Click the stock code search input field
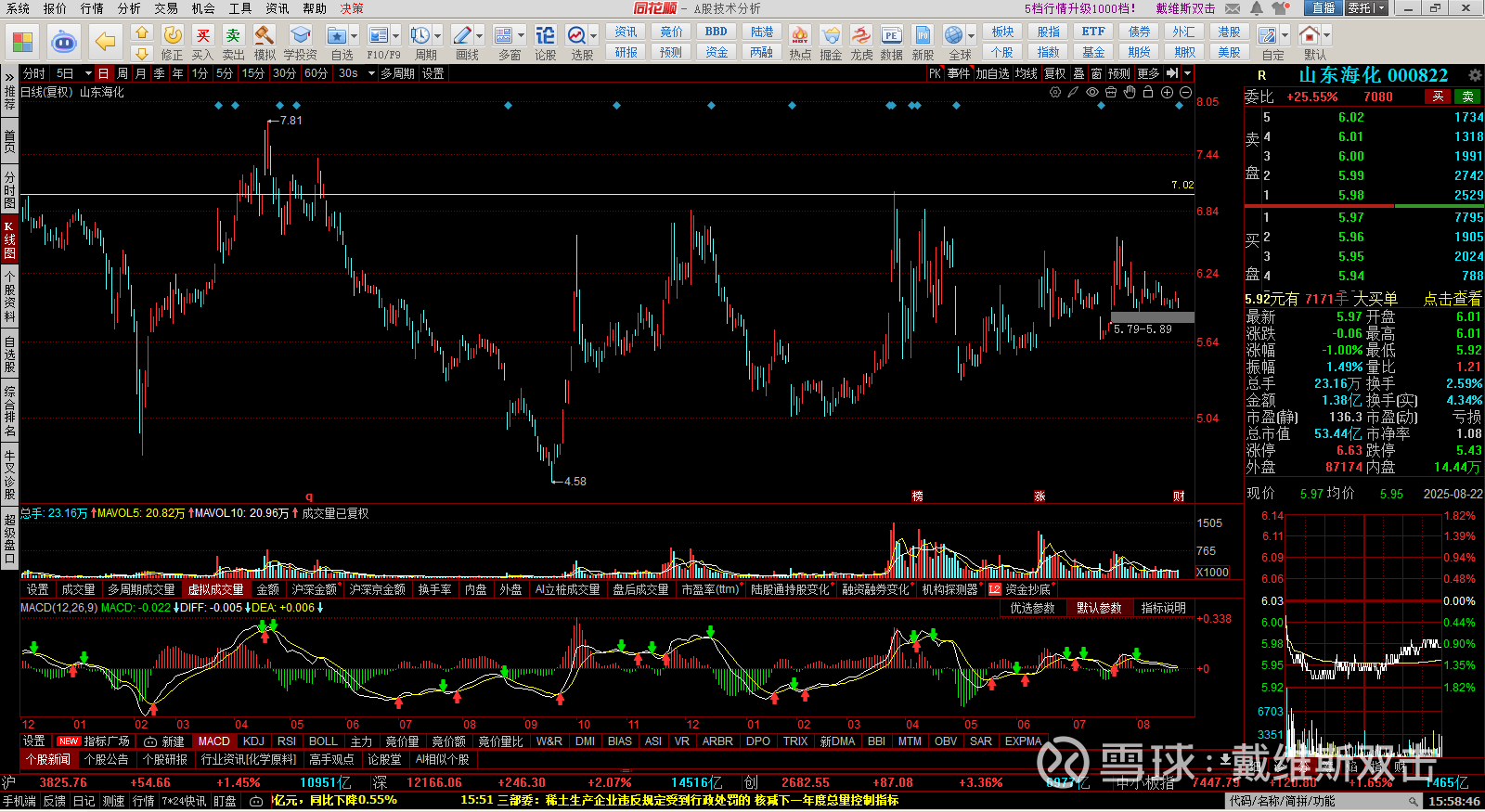1485x812 pixels. (x=1324, y=801)
